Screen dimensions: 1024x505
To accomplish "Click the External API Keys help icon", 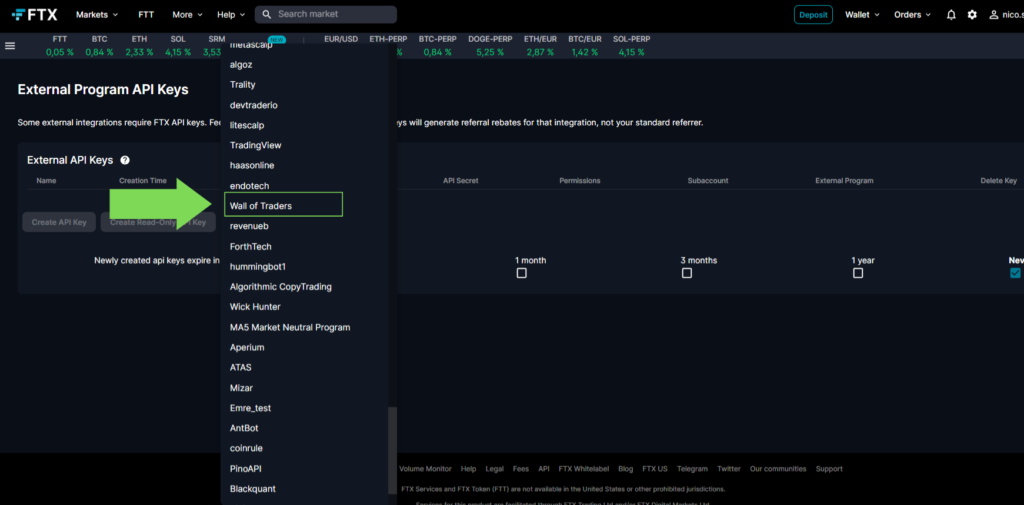I will (125, 160).
